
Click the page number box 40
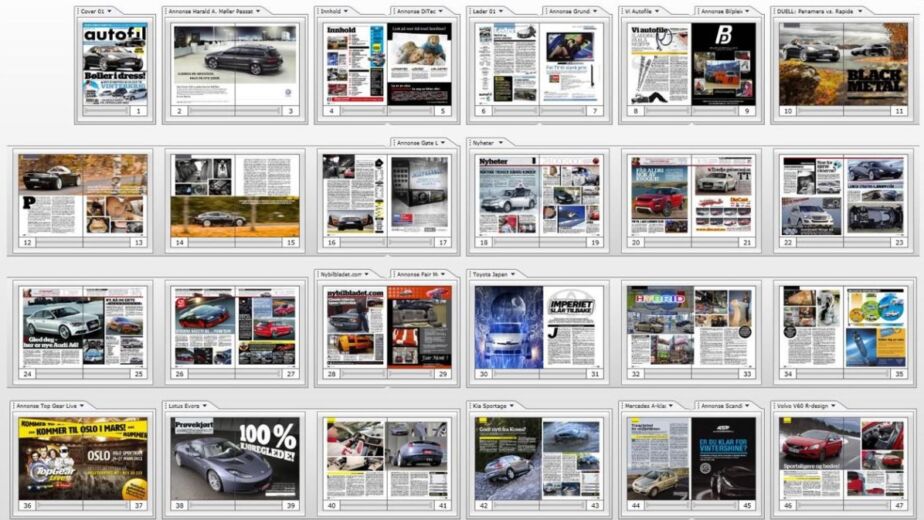pyautogui.click(x=332, y=505)
